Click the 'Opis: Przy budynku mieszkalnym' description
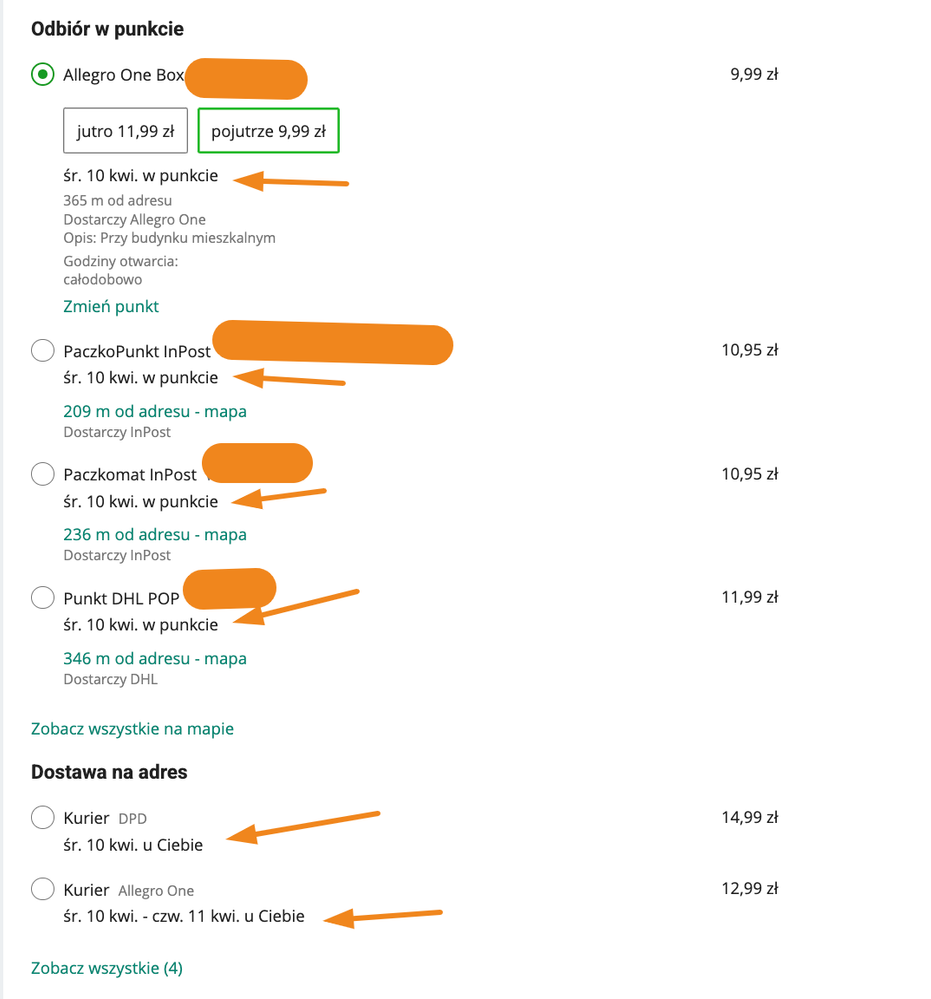Viewport: 931px width, 999px height. [x=169, y=238]
